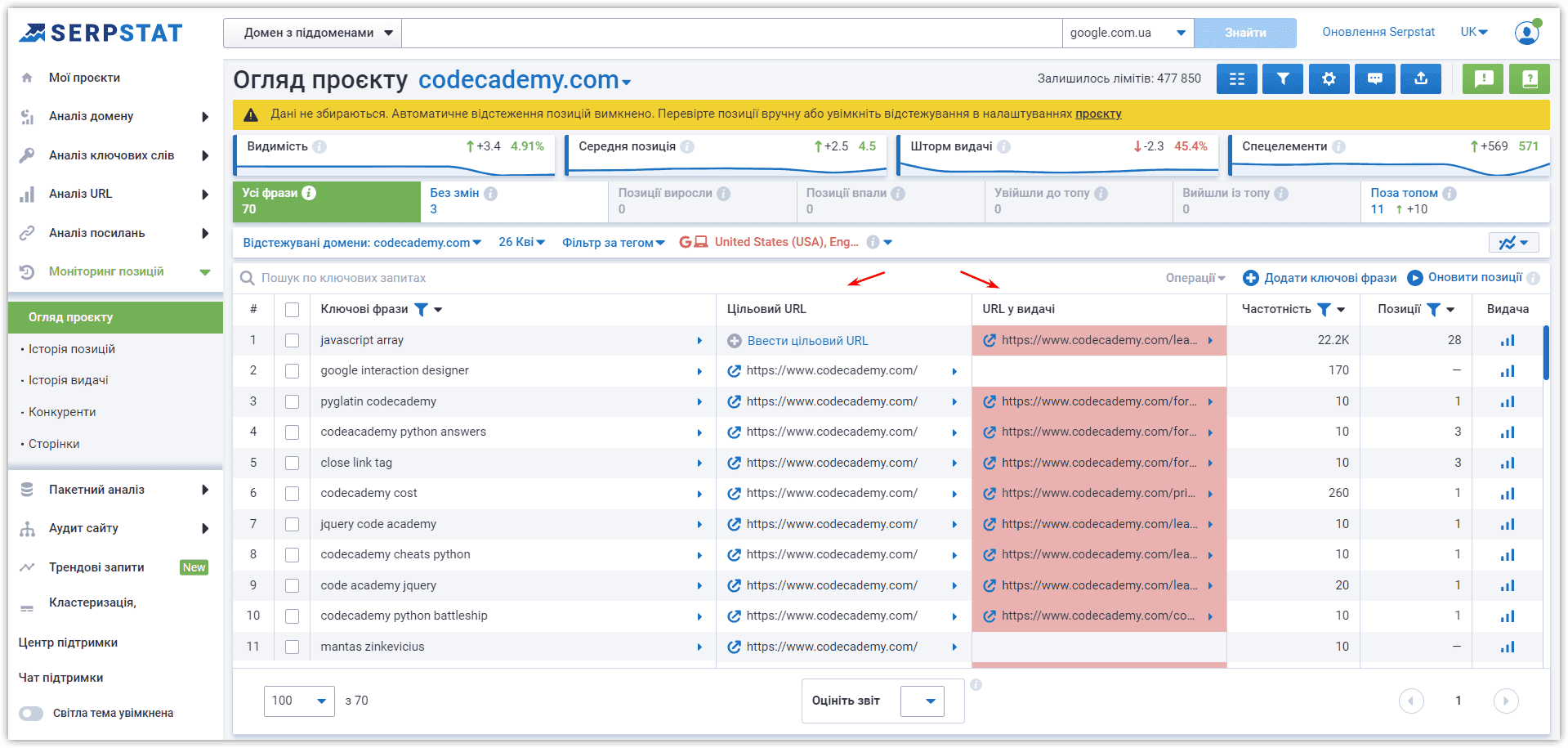Open google.com.ua search engine dropdown
The height and width of the screenshot is (748, 1568).
1128,33
